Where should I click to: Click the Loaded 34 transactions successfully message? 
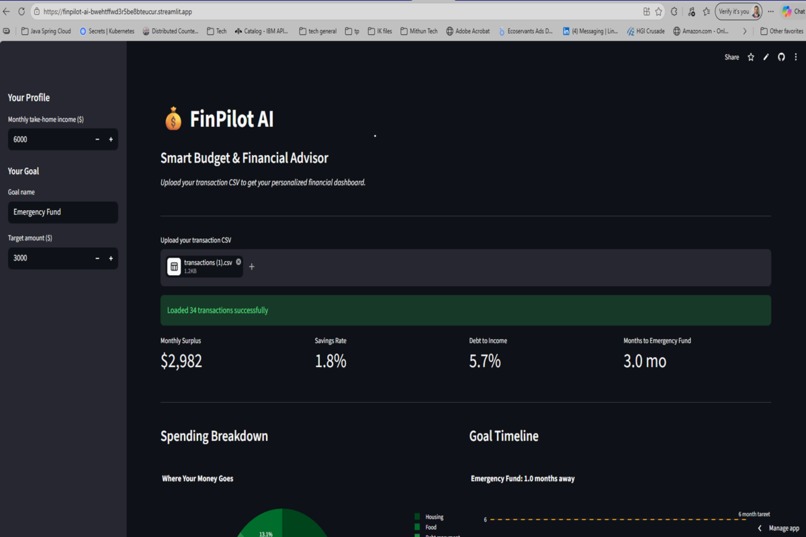[x=465, y=310]
